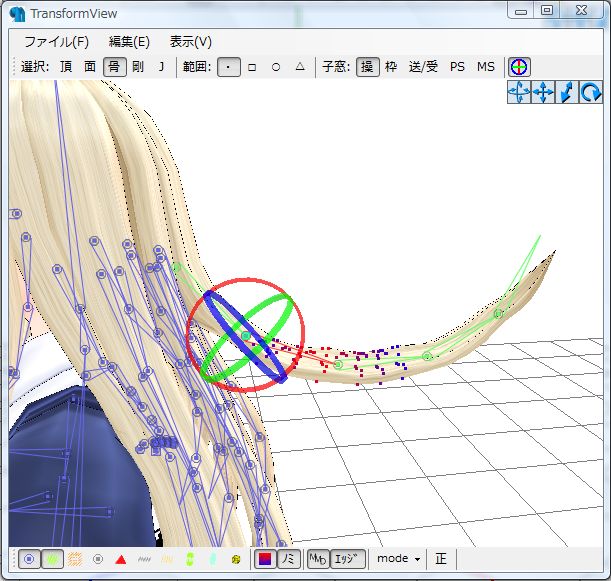The height and width of the screenshot is (581, 611).
Task: Open the mode dropdown
Action: (x=398, y=559)
